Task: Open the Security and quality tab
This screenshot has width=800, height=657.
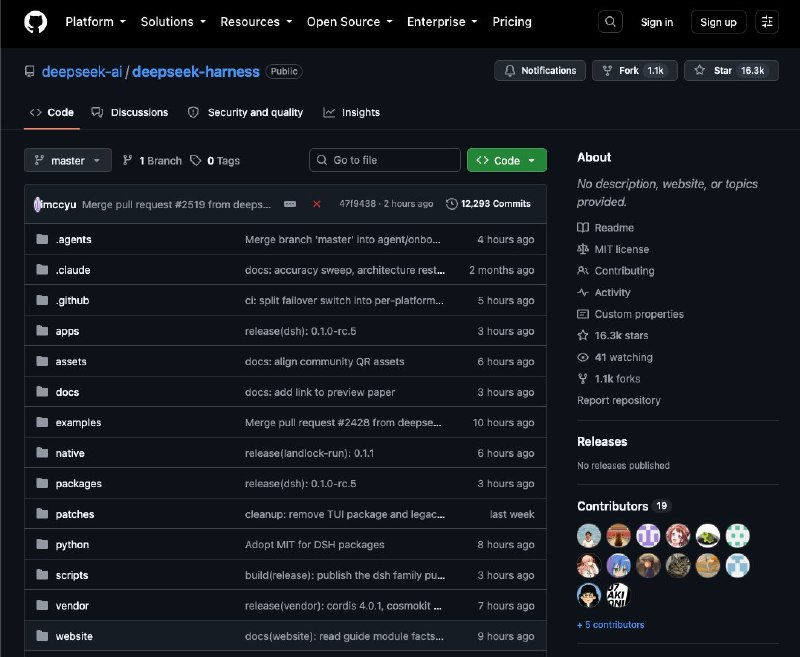Action: point(245,112)
